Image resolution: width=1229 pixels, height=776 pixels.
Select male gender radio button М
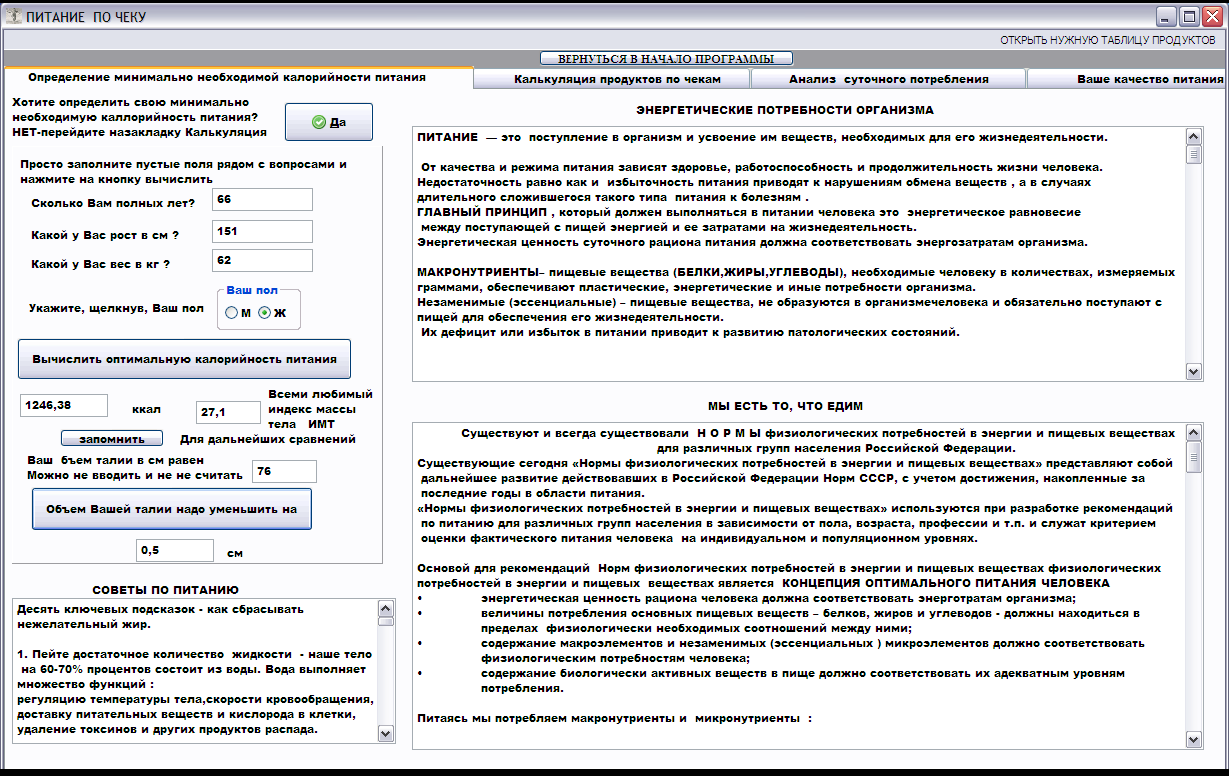pos(232,313)
